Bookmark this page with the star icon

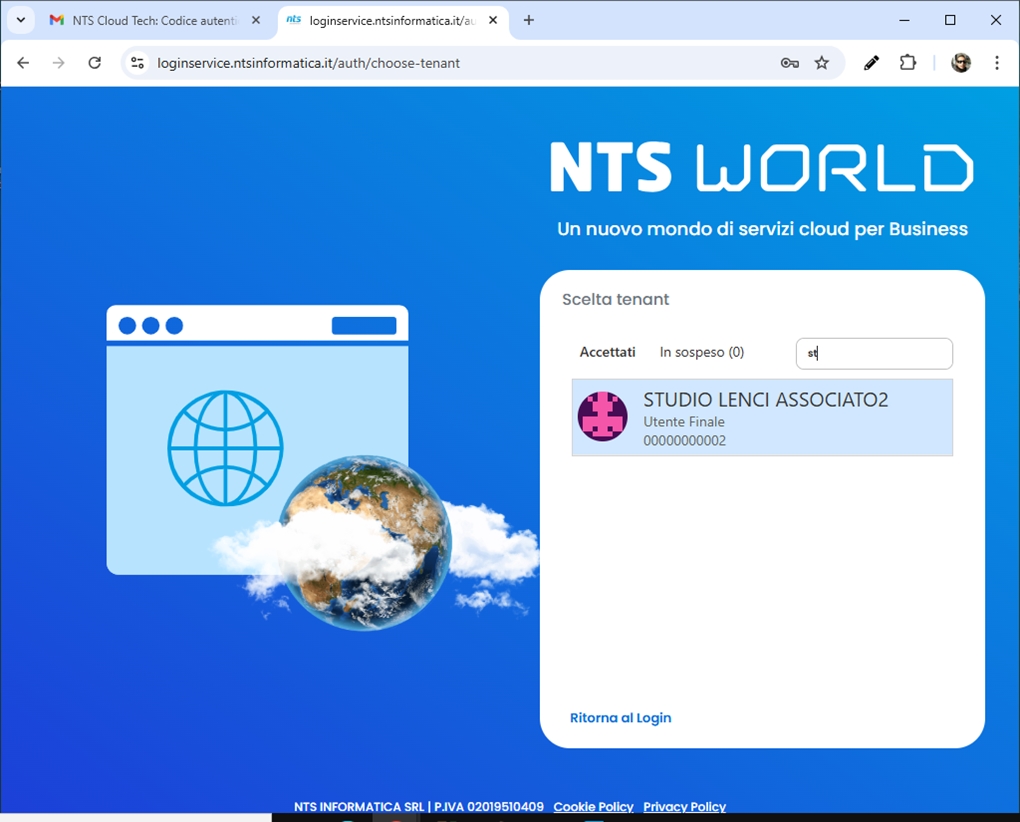click(x=822, y=63)
